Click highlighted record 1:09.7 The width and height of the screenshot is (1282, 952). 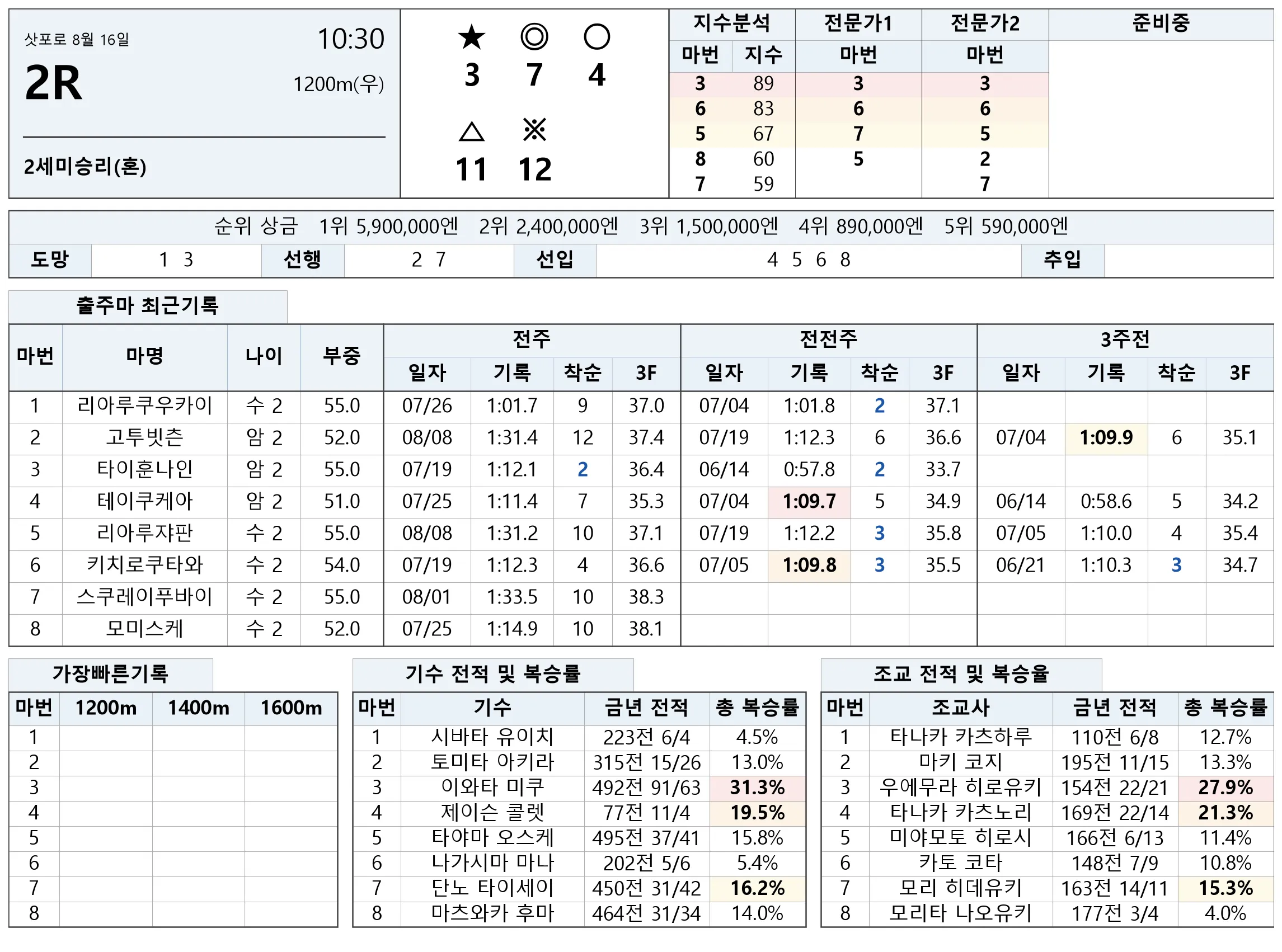pos(809,501)
